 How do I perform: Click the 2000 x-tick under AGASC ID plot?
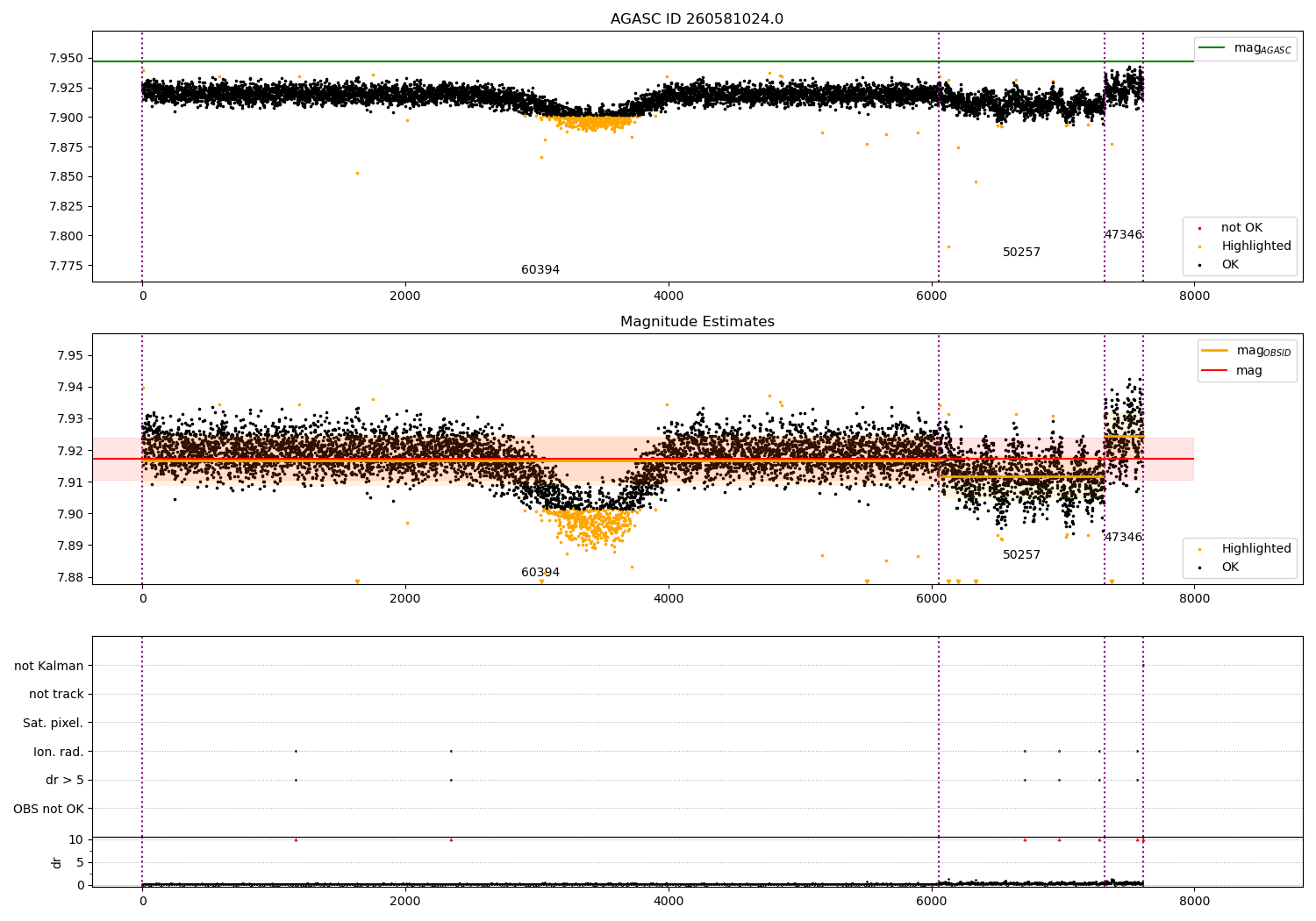pyautogui.click(x=405, y=296)
